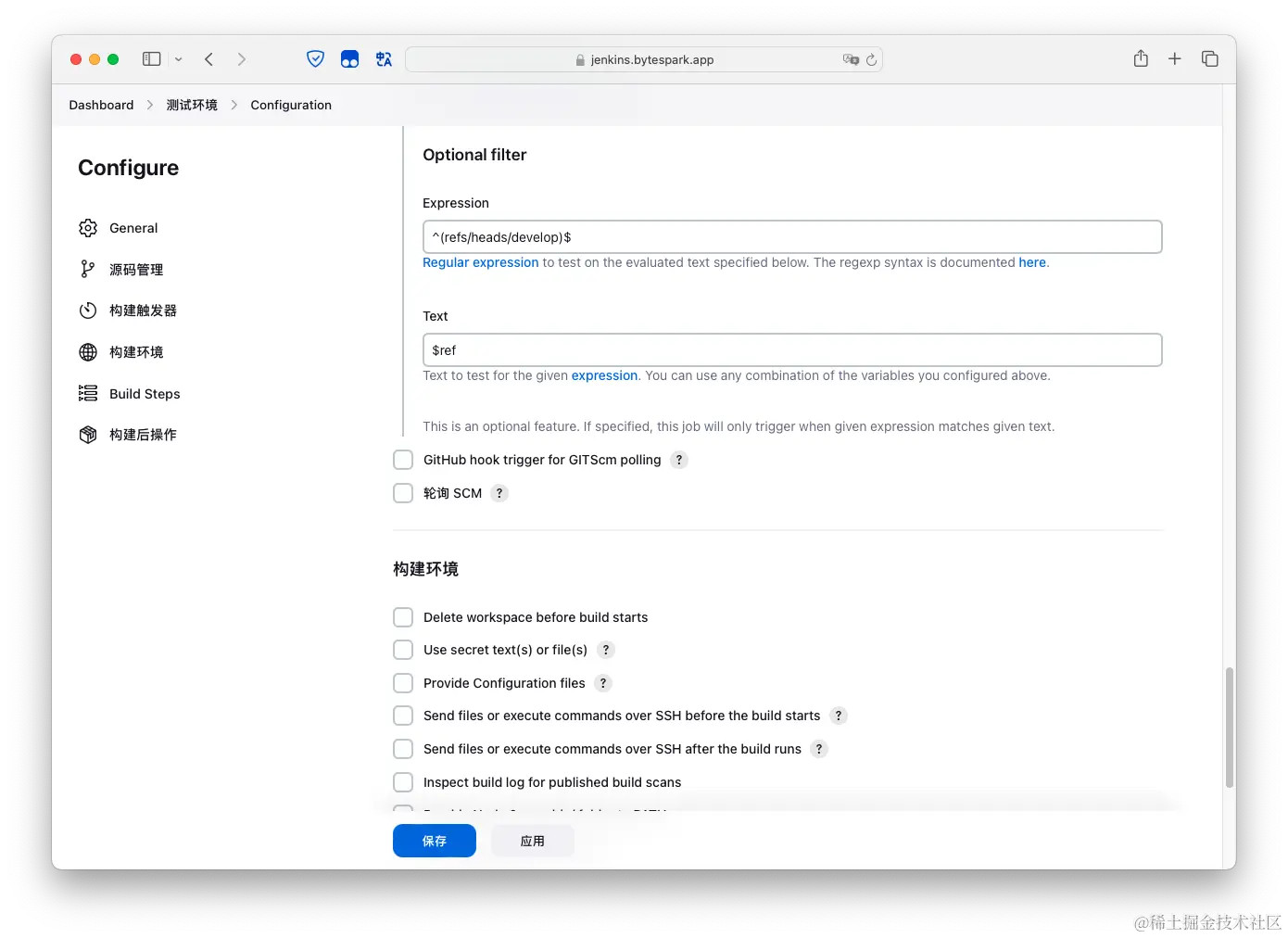Click the '构建环境' section heading text
The image size is (1288, 938).
[425, 569]
